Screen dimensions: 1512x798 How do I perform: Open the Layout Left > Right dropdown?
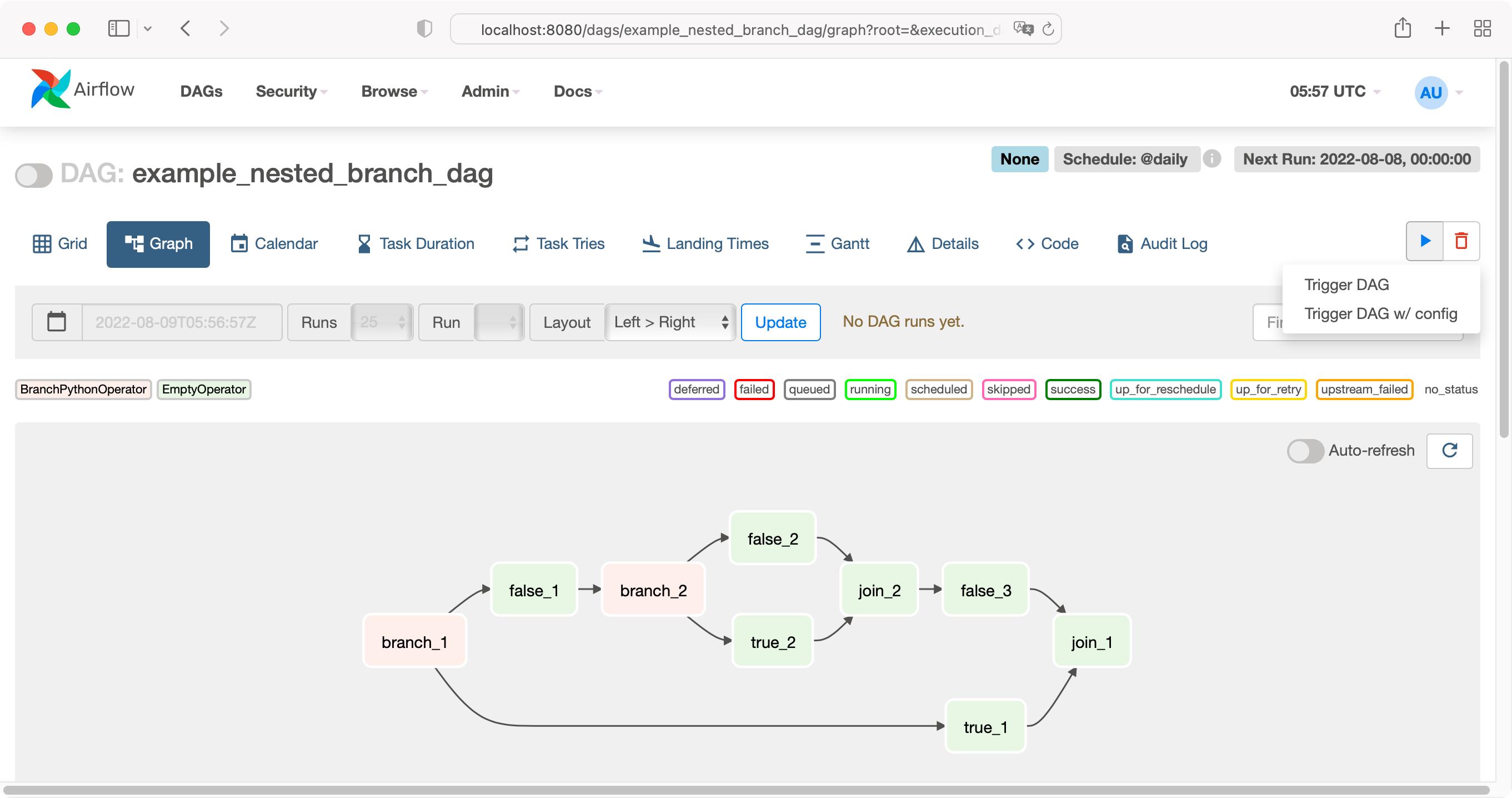pos(670,322)
